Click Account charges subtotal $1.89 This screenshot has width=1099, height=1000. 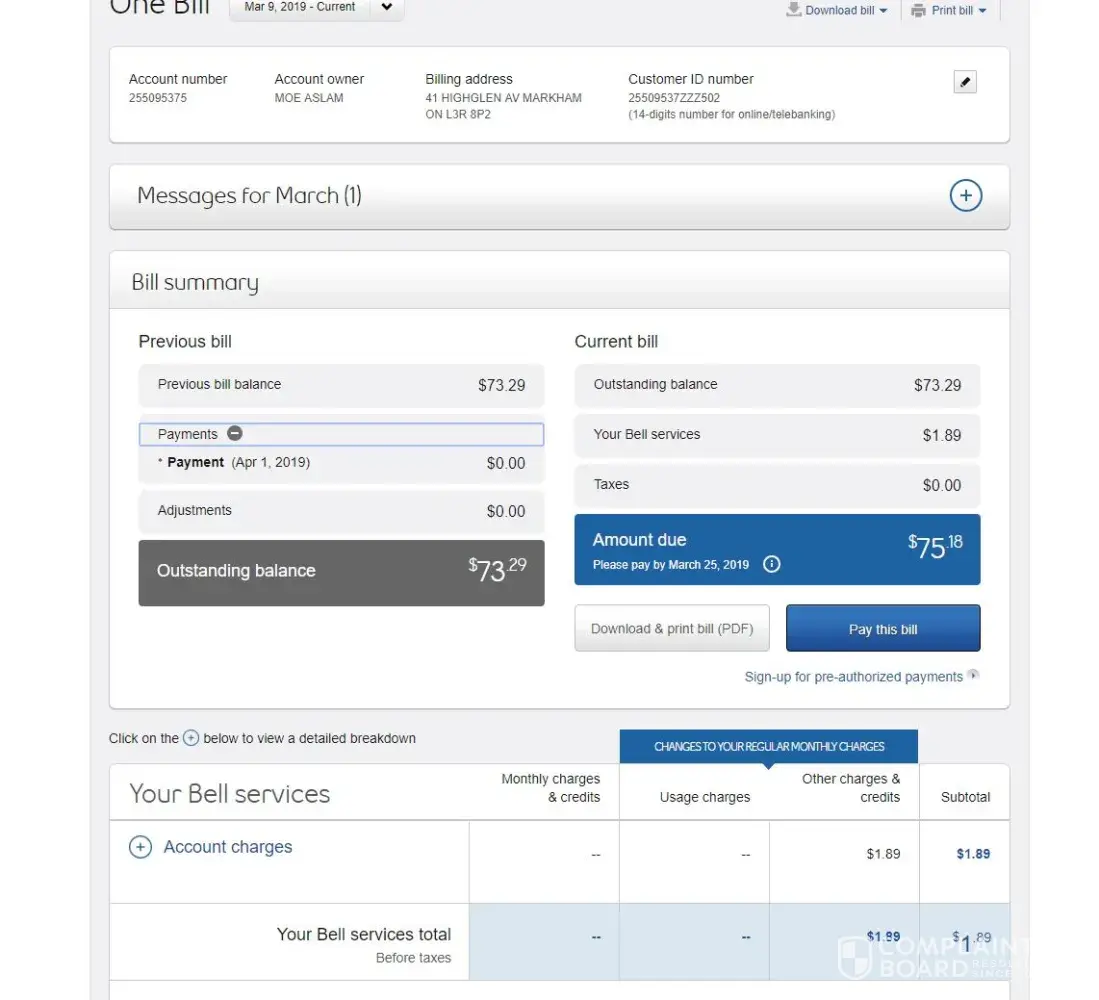tap(972, 854)
